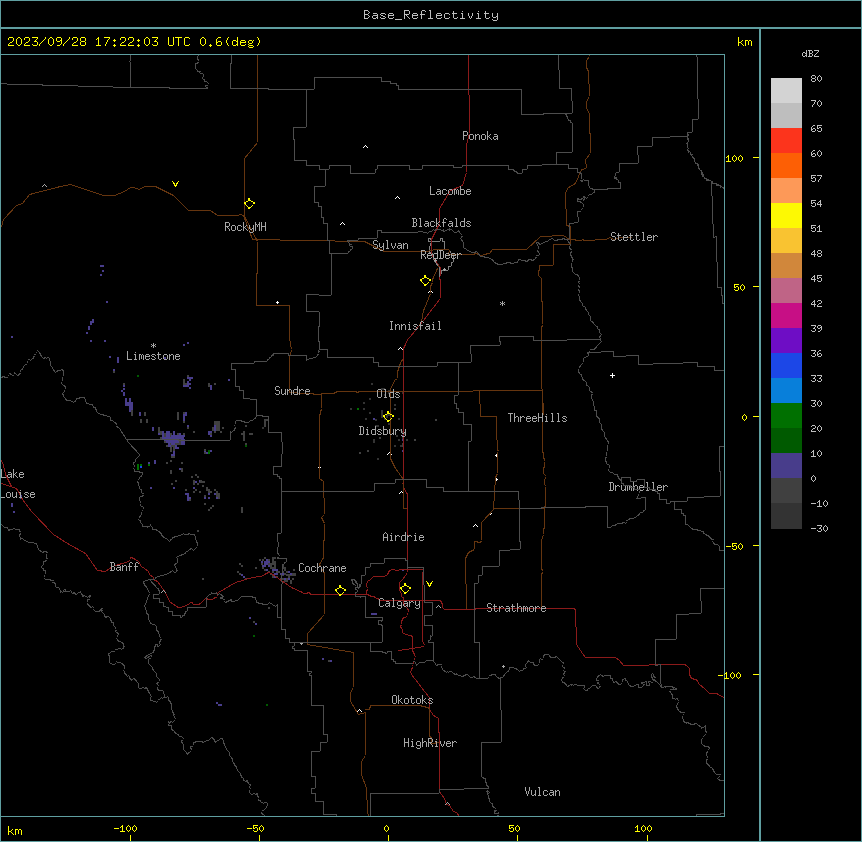862x842 pixels.
Task: Click the white plus marker northwest of Drumheller
Action: (x=612, y=375)
